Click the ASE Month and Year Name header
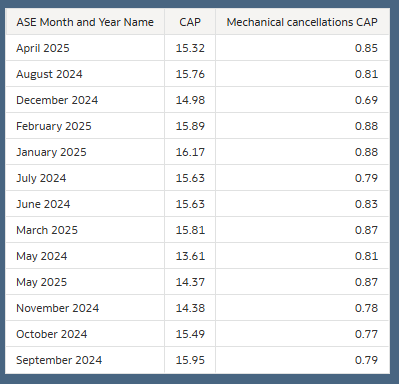 tap(85, 22)
